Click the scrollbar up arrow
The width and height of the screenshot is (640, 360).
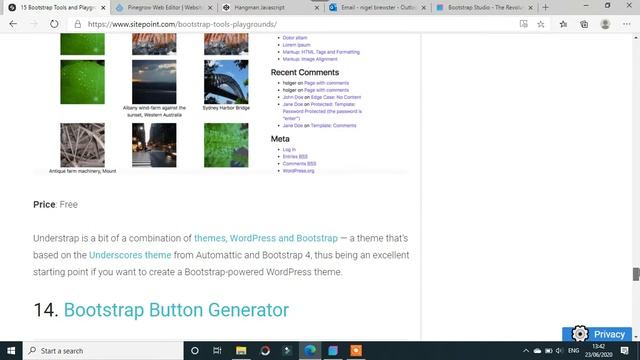pos(636,38)
